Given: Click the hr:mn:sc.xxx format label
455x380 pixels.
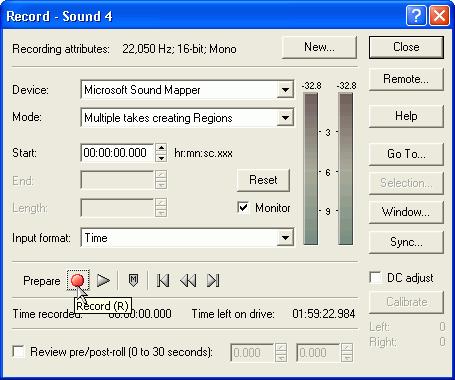Looking at the screenshot, I should 203,153.
